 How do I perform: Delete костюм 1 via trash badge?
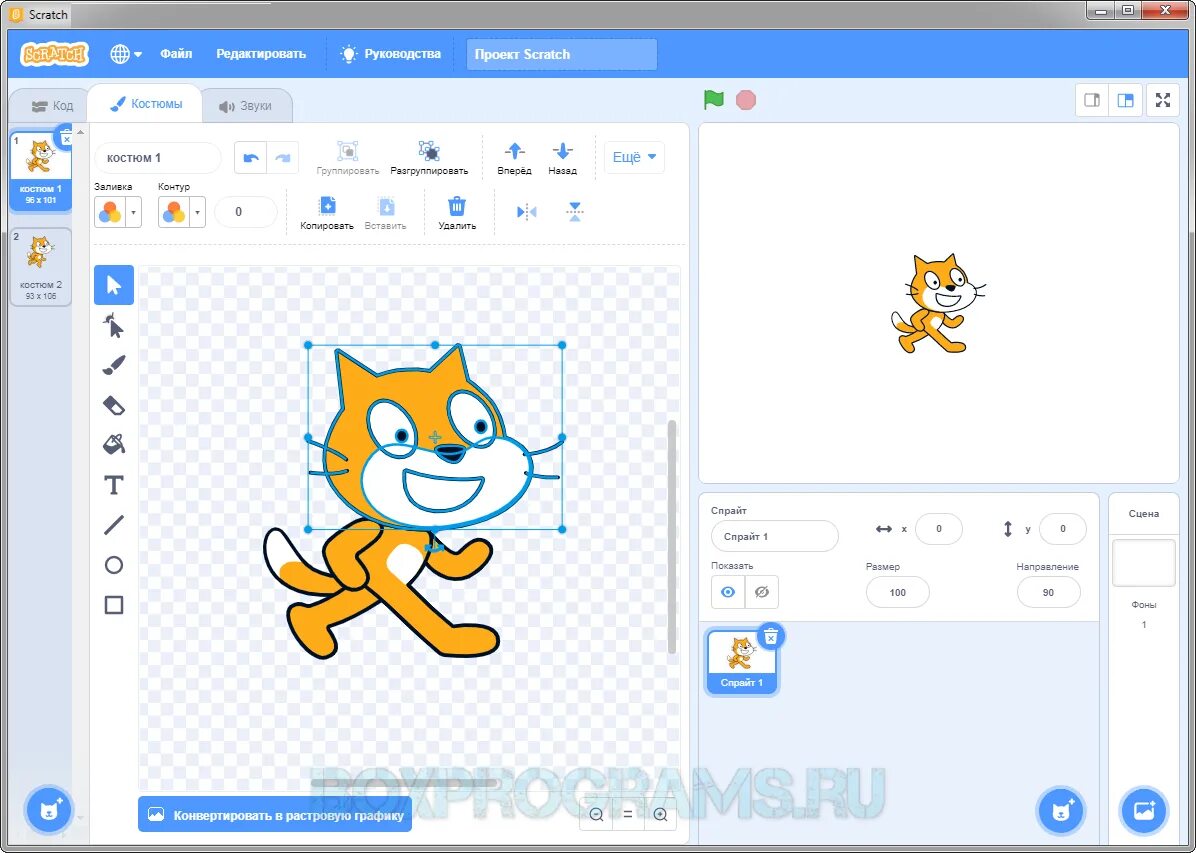click(66, 136)
